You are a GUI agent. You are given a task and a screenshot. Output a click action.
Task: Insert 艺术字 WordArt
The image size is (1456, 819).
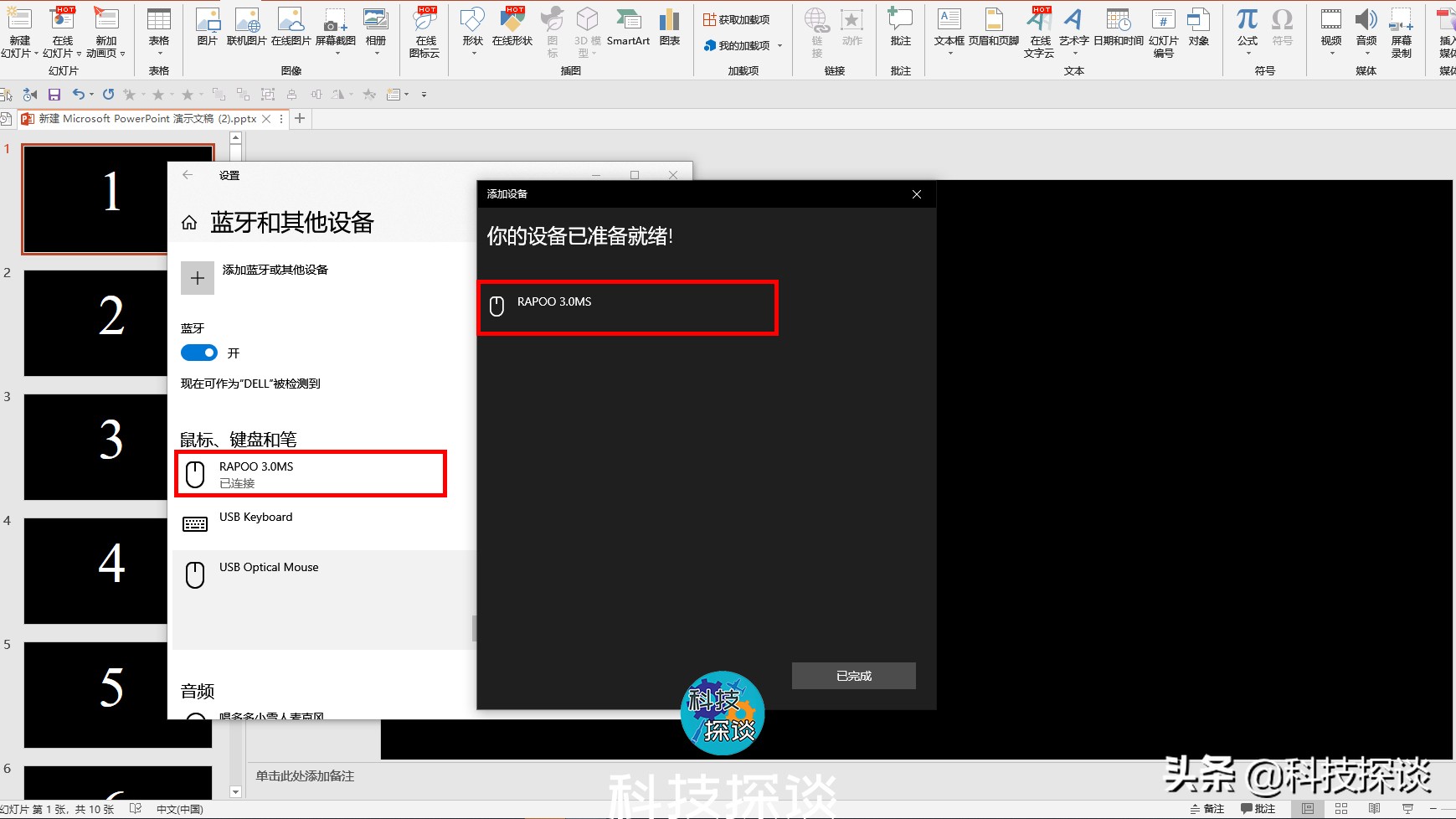click(1074, 32)
